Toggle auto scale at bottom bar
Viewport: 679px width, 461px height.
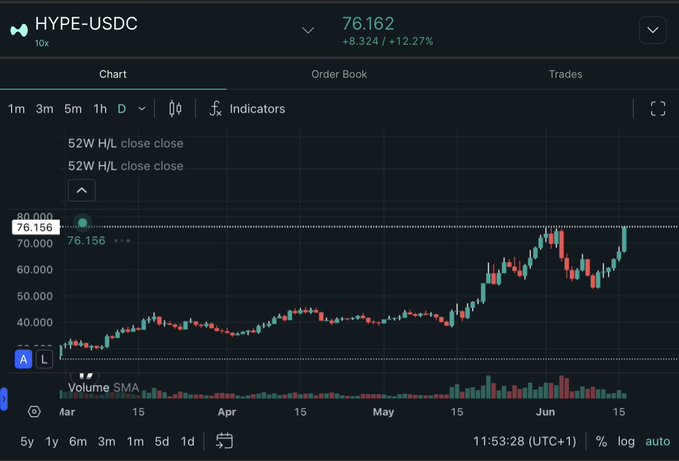click(657, 442)
